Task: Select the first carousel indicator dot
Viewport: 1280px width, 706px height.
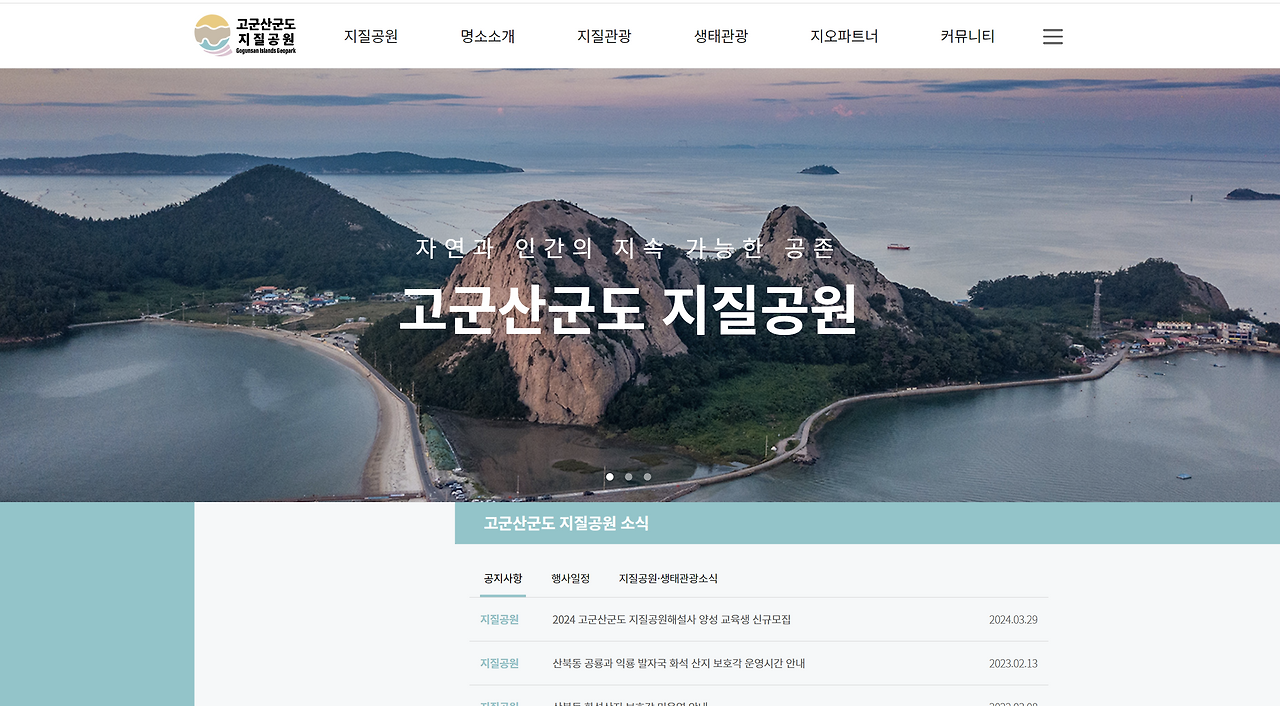Action: click(609, 477)
